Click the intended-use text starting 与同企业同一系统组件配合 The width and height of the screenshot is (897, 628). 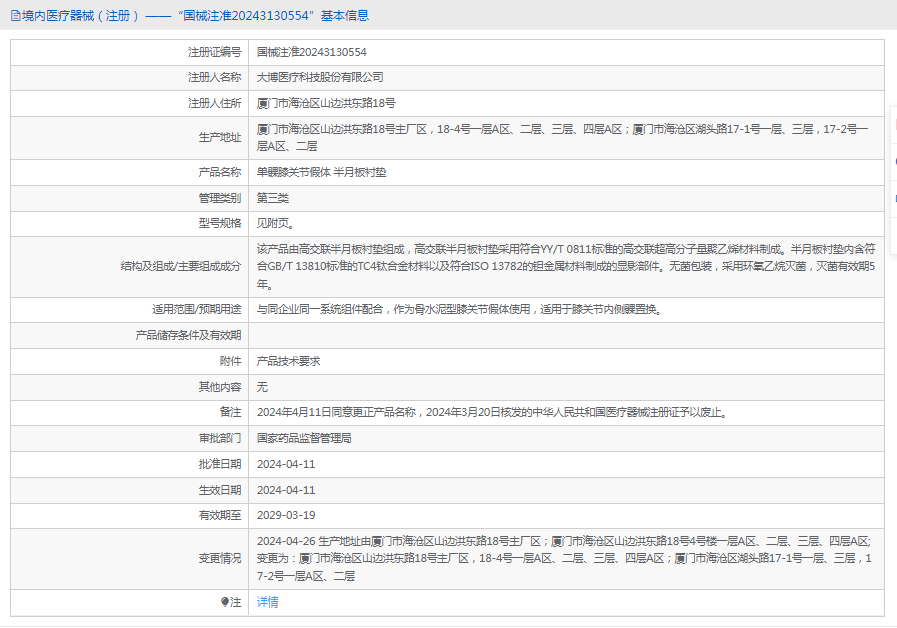coord(459,309)
